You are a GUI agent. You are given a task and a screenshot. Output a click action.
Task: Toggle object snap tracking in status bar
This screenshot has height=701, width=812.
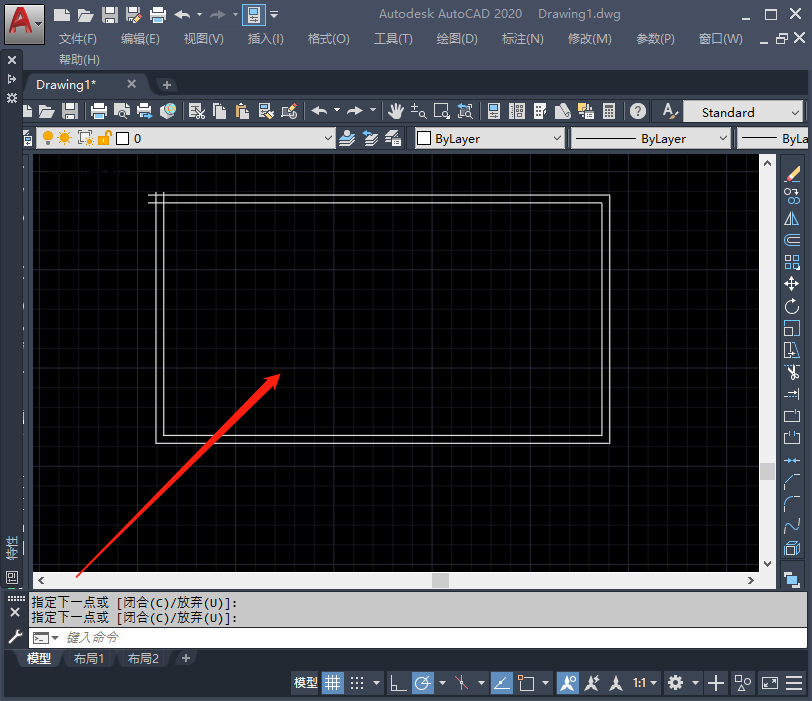click(x=501, y=683)
